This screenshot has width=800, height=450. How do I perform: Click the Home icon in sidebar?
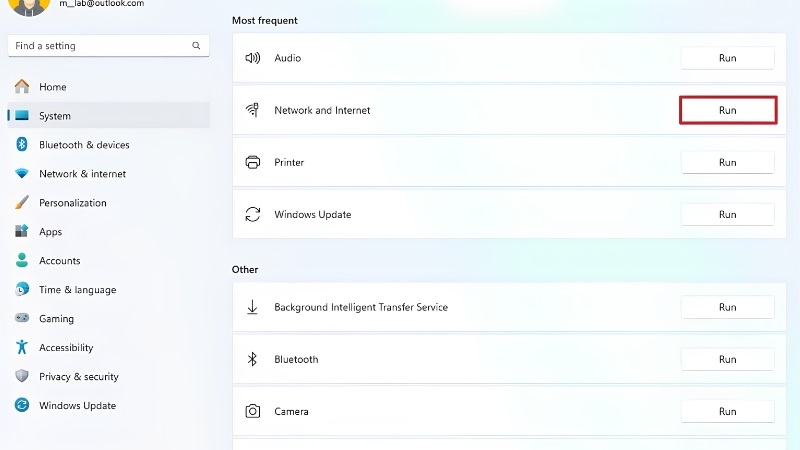[21, 86]
